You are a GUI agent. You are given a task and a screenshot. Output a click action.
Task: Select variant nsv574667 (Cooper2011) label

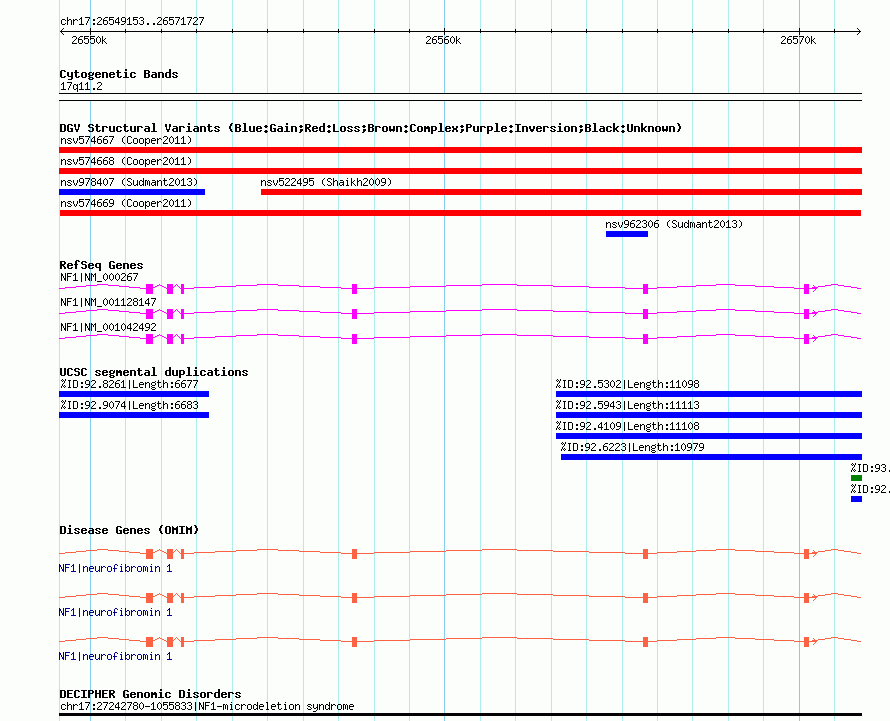[x=126, y=140]
